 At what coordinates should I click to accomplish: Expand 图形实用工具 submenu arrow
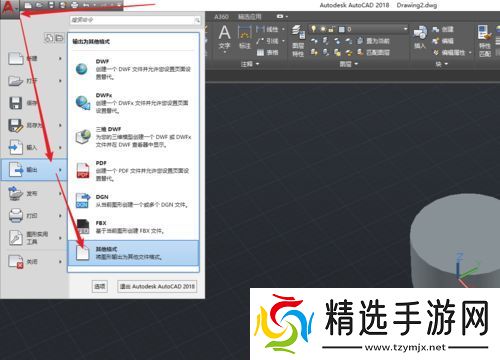[x=60, y=238]
